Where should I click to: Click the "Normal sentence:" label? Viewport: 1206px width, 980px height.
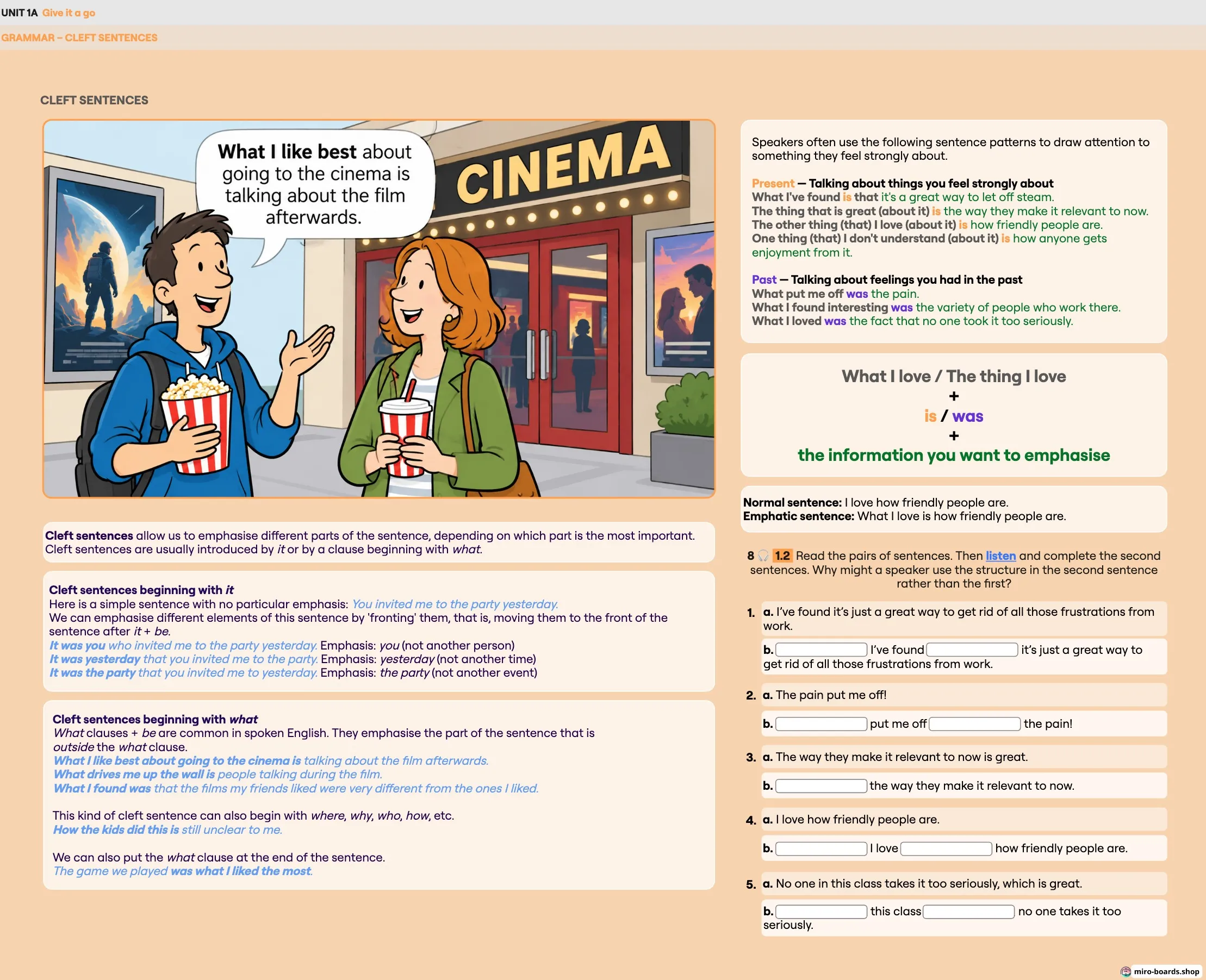coord(792,502)
